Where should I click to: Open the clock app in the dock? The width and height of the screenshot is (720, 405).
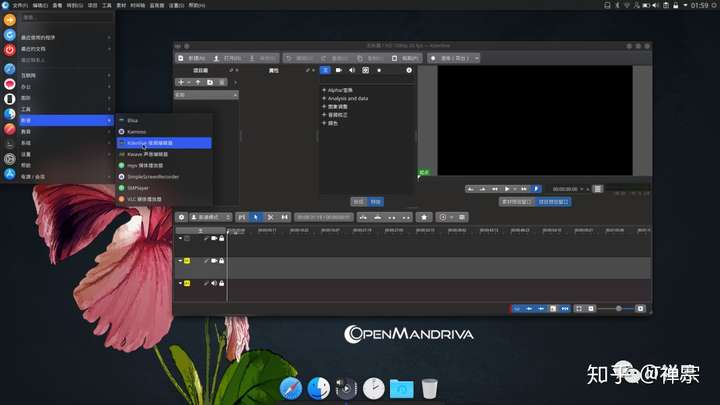(374, 388)
